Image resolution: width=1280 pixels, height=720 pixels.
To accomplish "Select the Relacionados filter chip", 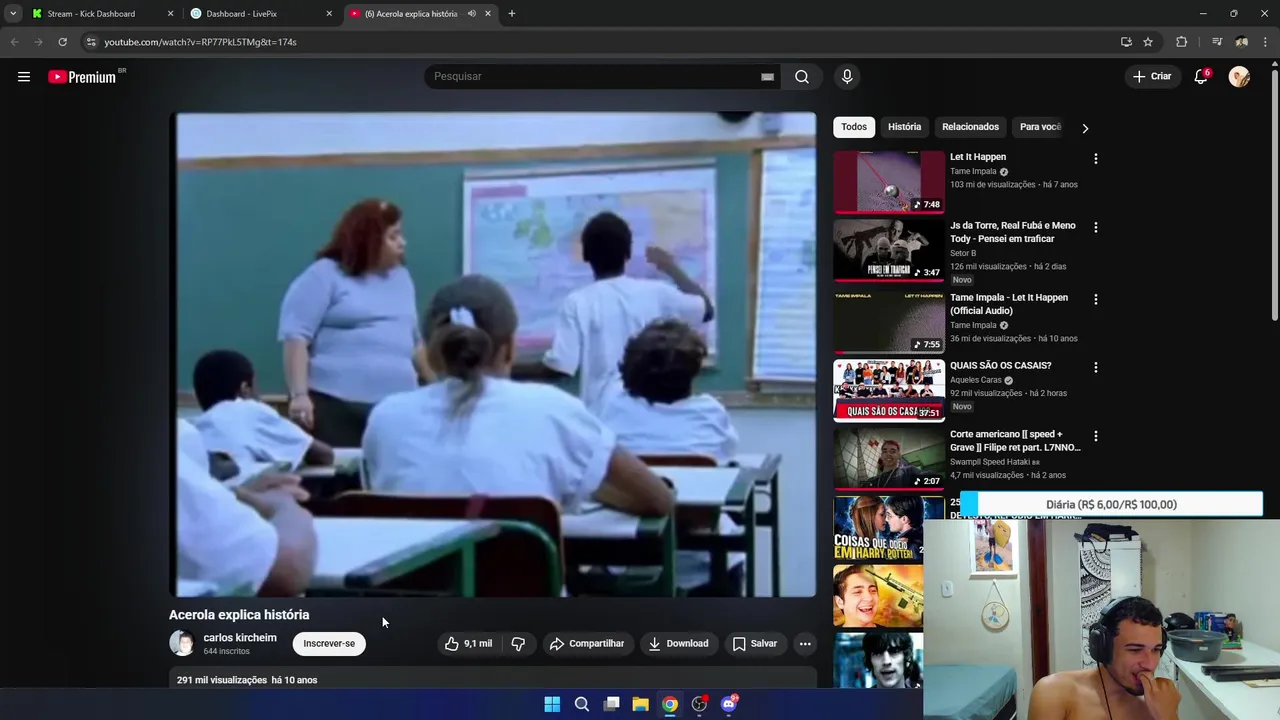I will pyautogui.click(x=970, y=127).
